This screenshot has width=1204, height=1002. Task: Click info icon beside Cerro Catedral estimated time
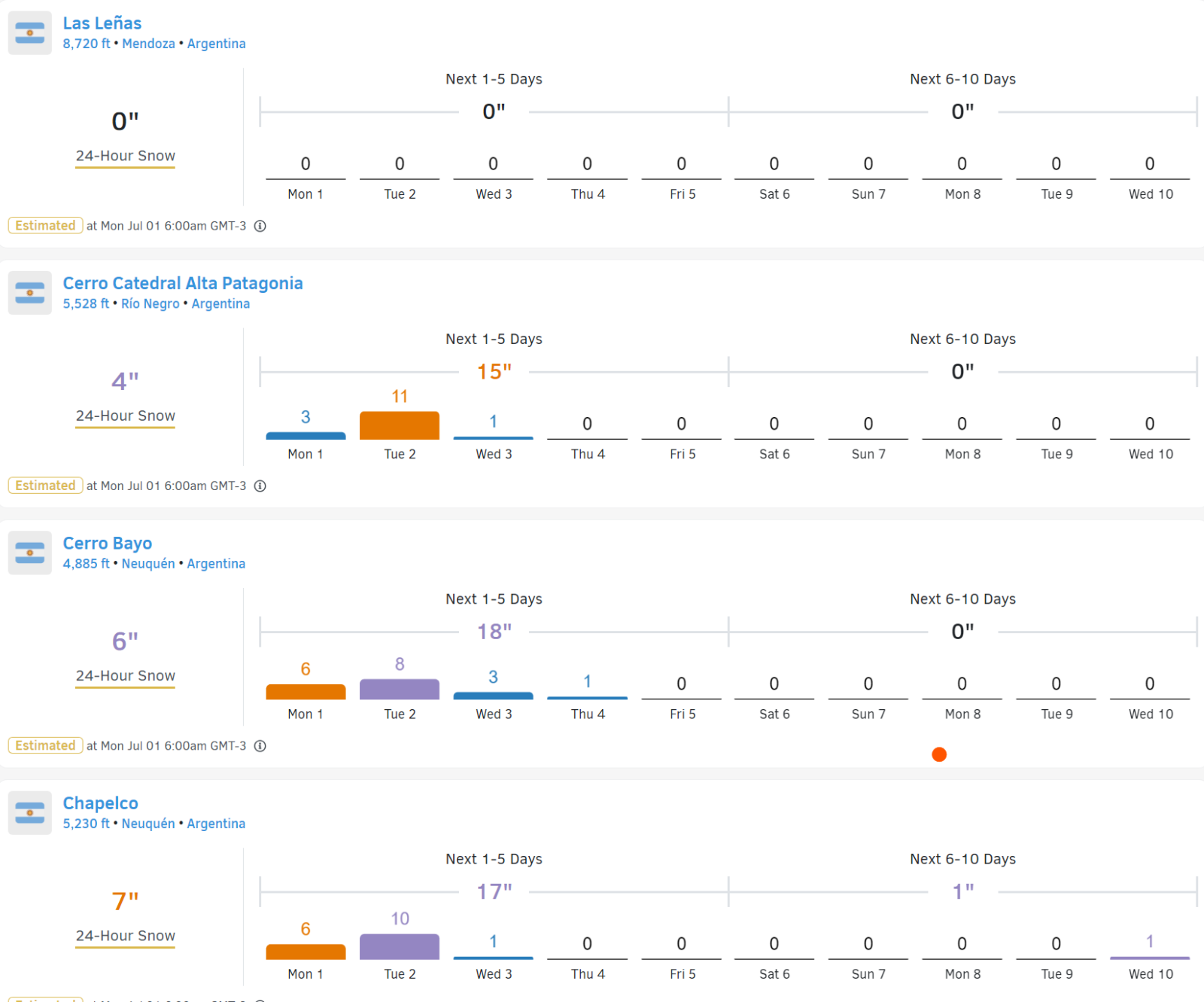(x=260, y=486)
